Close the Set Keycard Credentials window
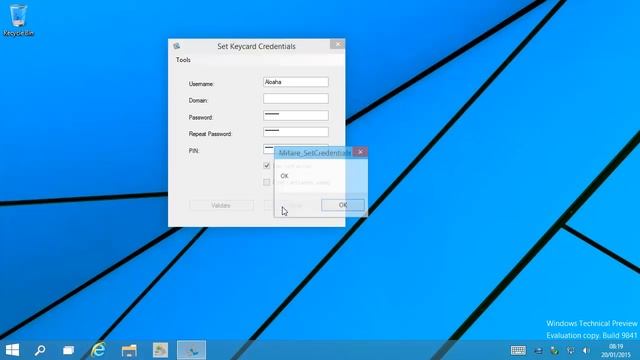 pyautogui.click(x=337, y=44)
